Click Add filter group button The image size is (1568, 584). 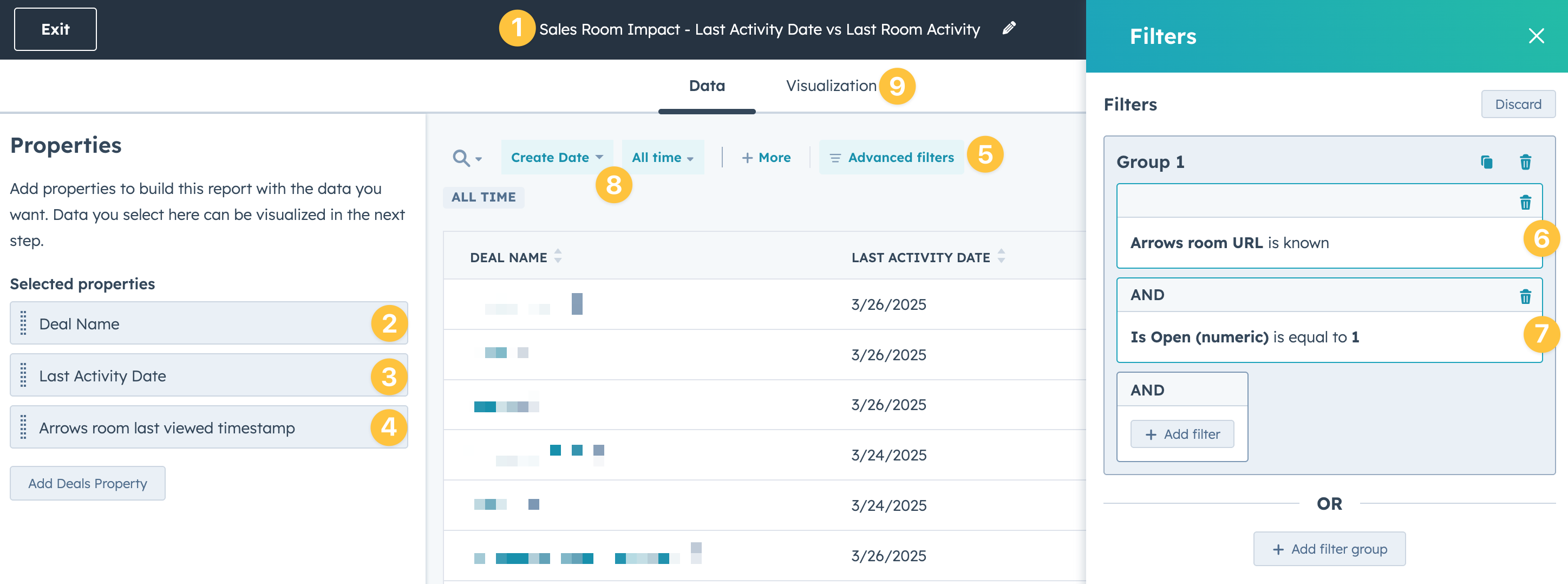[x=1329, y=549]
